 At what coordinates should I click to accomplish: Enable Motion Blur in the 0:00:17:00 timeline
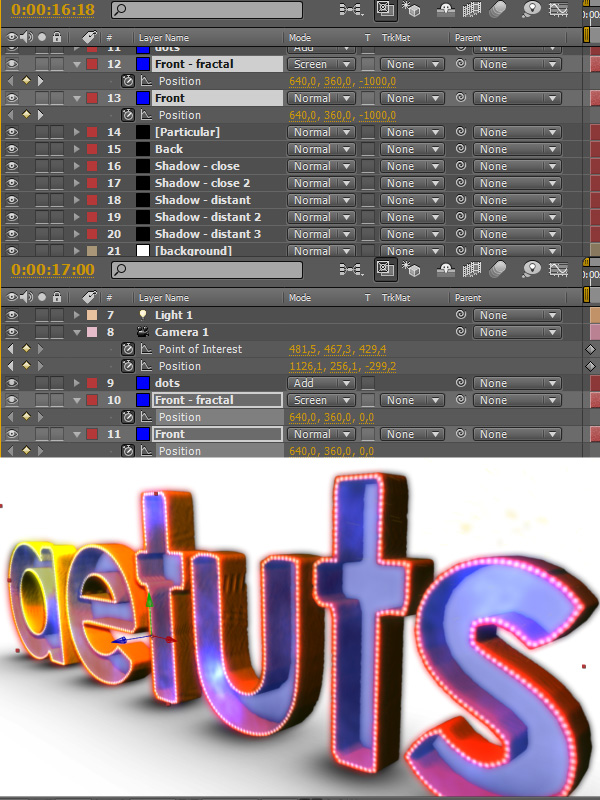point(498,270)
